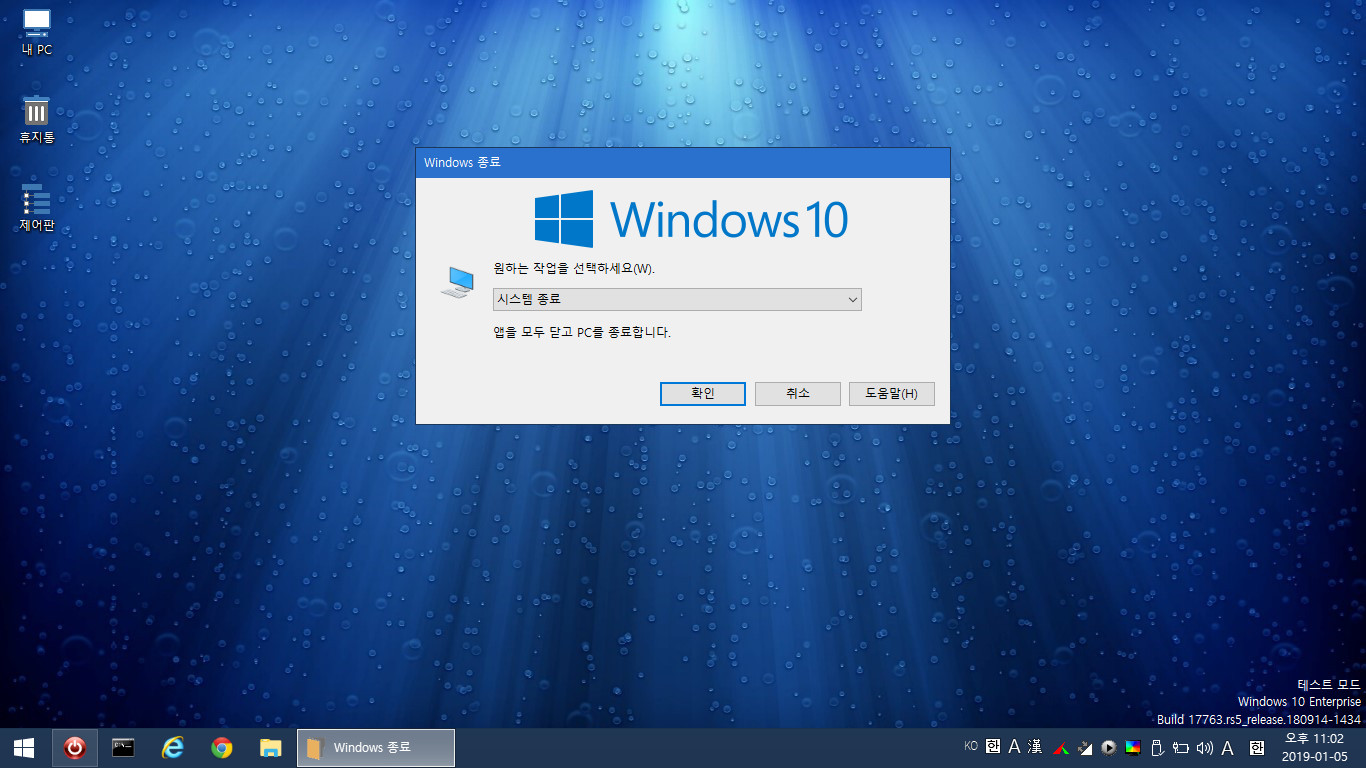Click the 확인 button

[703, 394]
